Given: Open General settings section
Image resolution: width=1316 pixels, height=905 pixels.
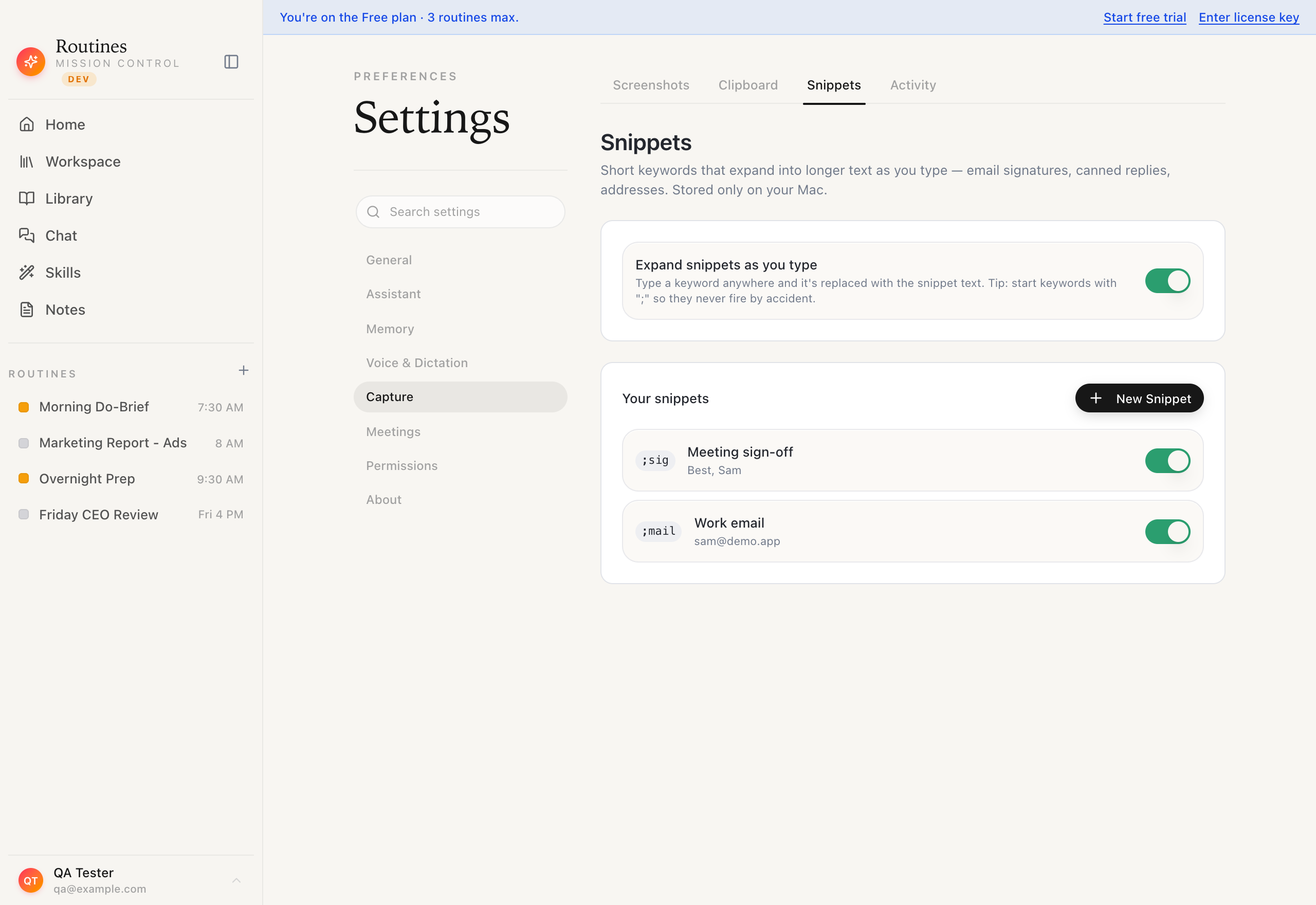Looking at the screenshot, I should pos(460,260).
